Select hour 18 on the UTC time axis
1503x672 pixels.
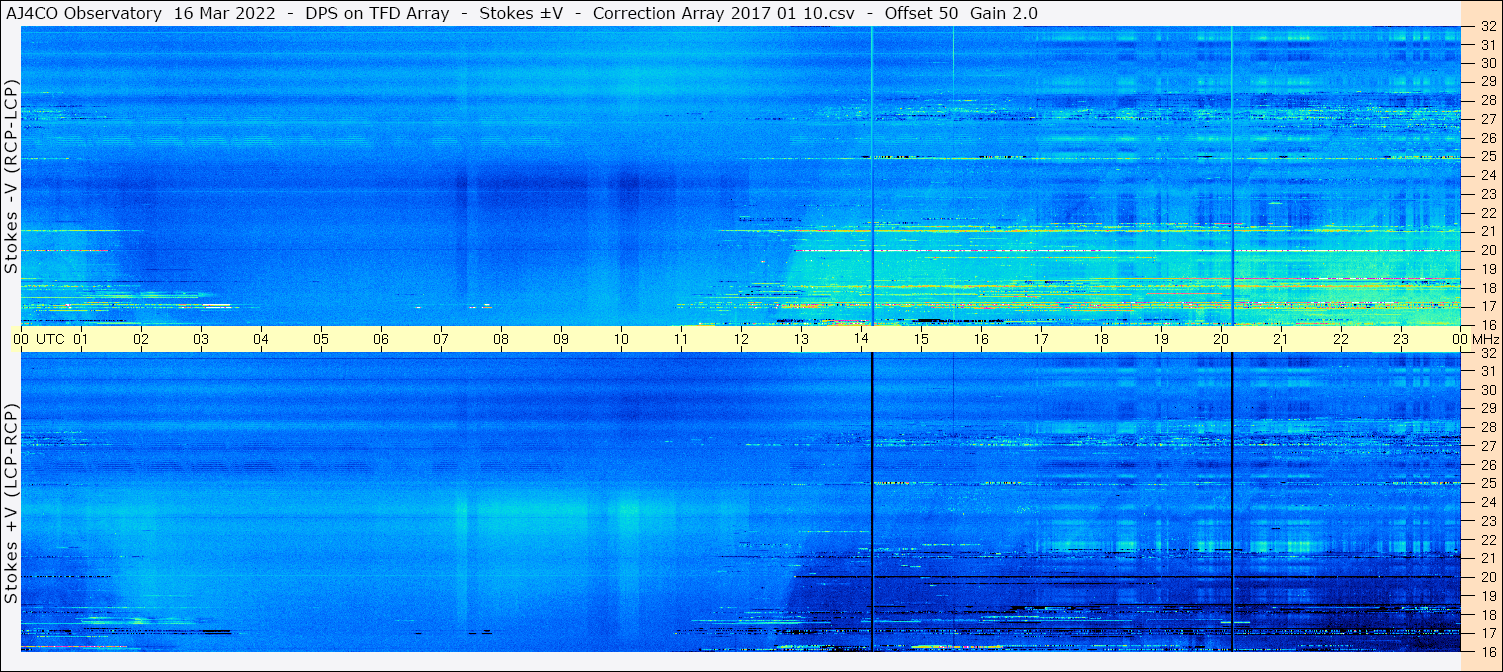[x=1101, y=339]
